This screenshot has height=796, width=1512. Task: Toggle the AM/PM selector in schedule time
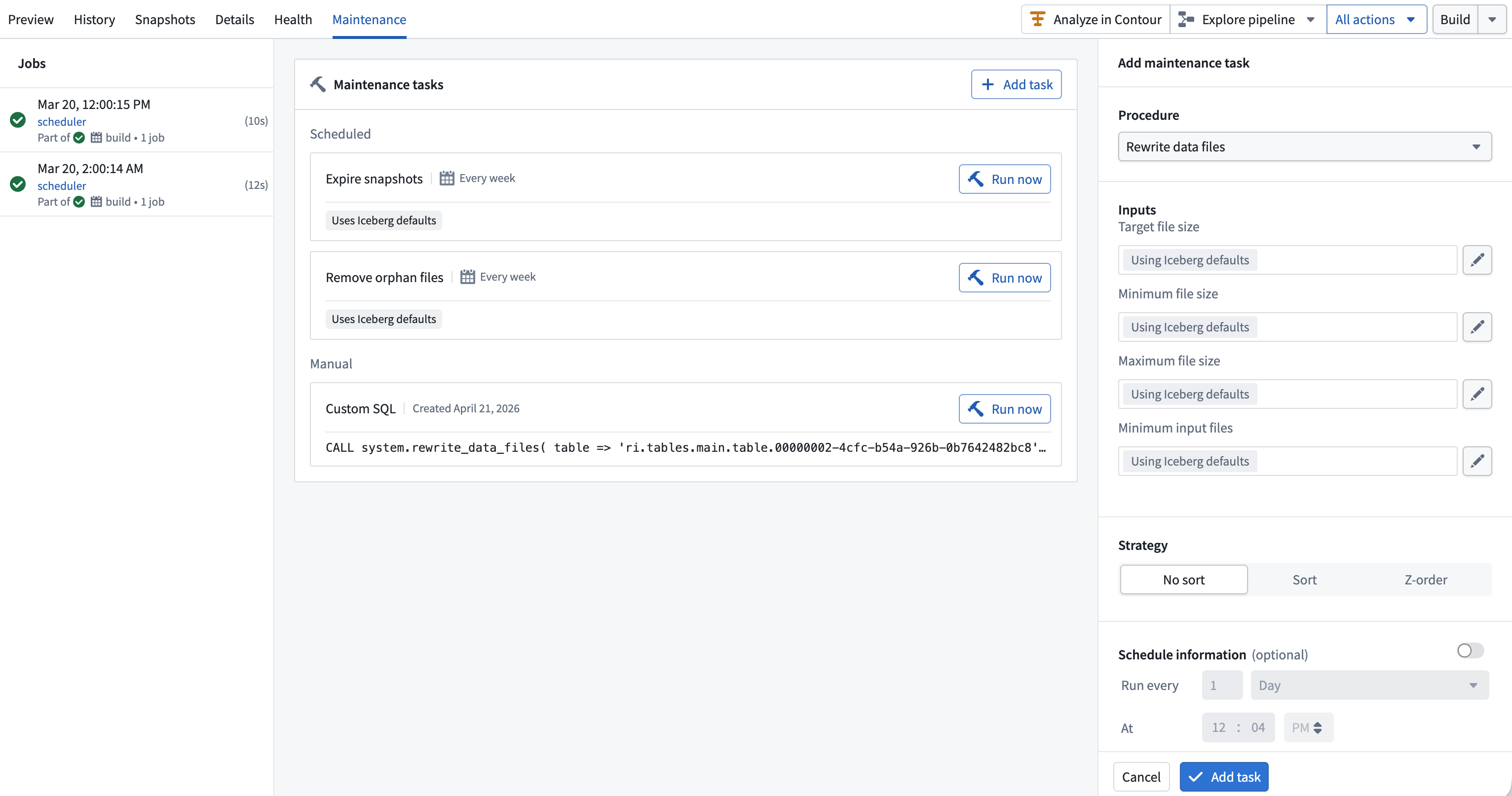click(1308, 727)
